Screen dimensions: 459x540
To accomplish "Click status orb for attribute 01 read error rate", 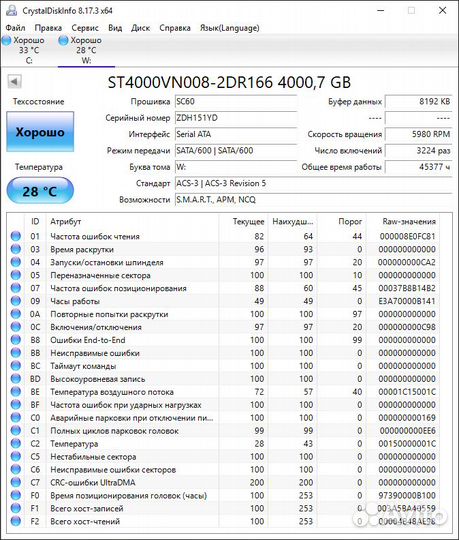I will pyautogui.click(x=16, y=236).
